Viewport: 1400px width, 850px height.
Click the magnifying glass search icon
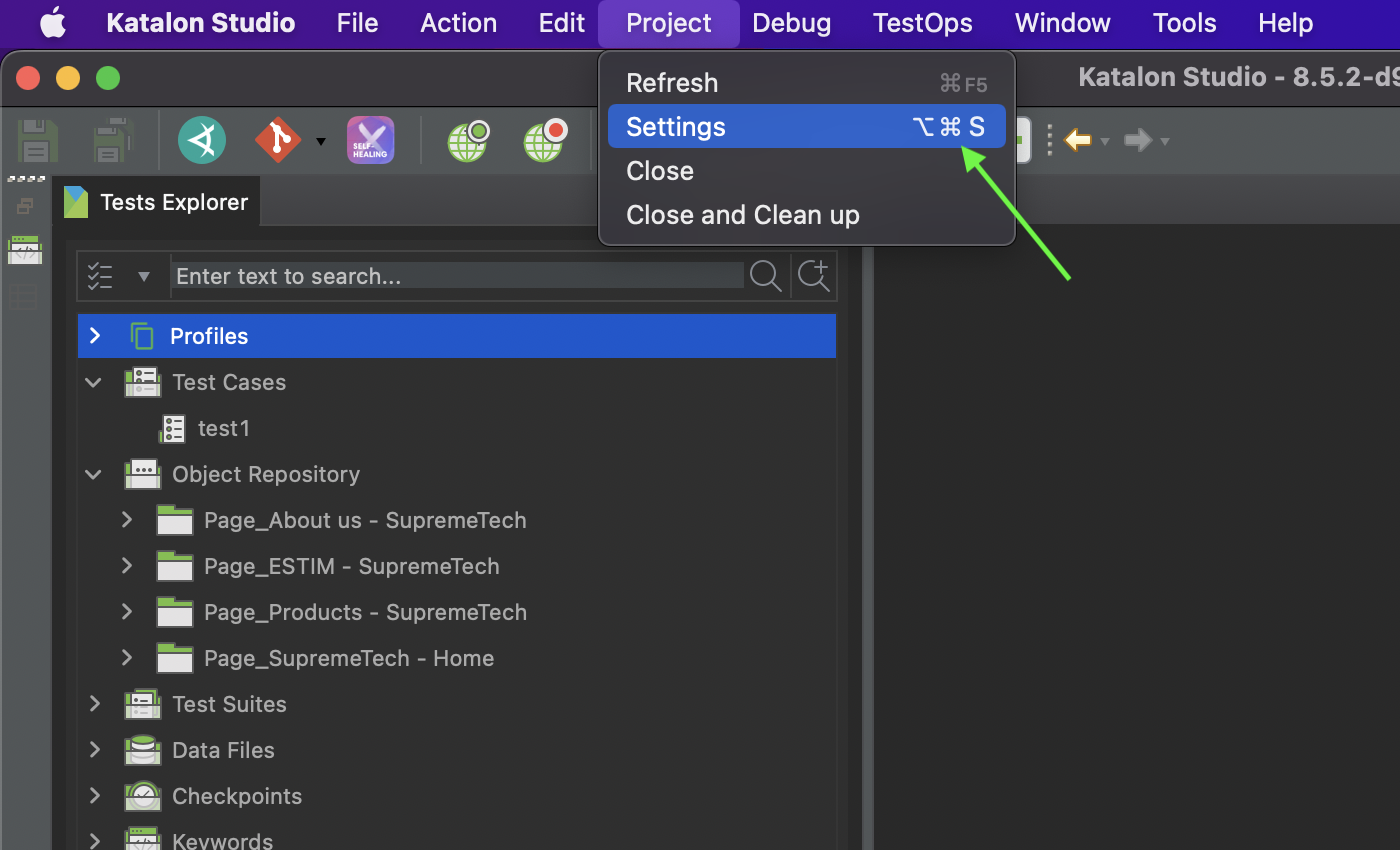[x=766, y=276]
